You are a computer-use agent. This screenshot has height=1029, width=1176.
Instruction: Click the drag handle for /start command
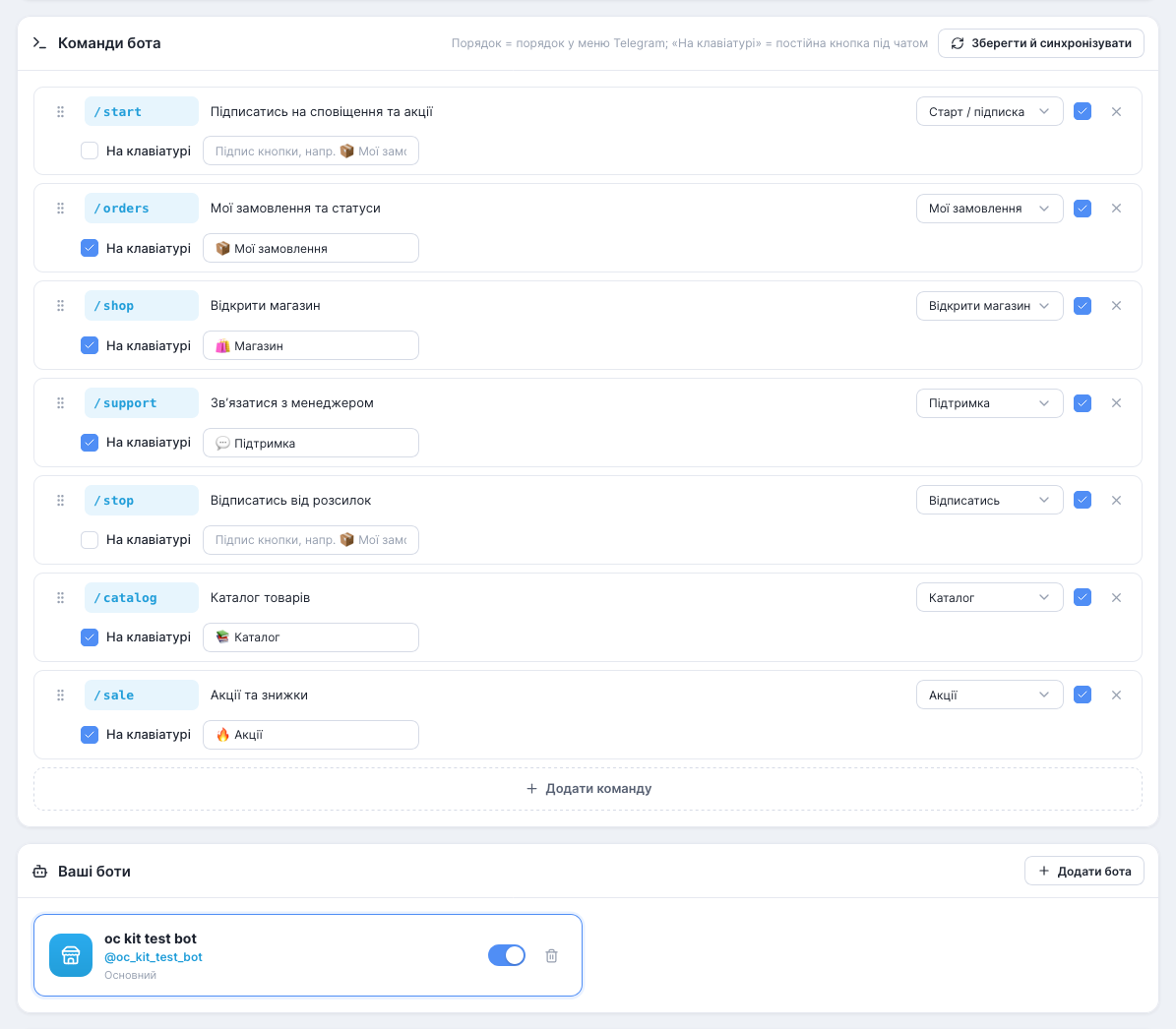point(61,112)
